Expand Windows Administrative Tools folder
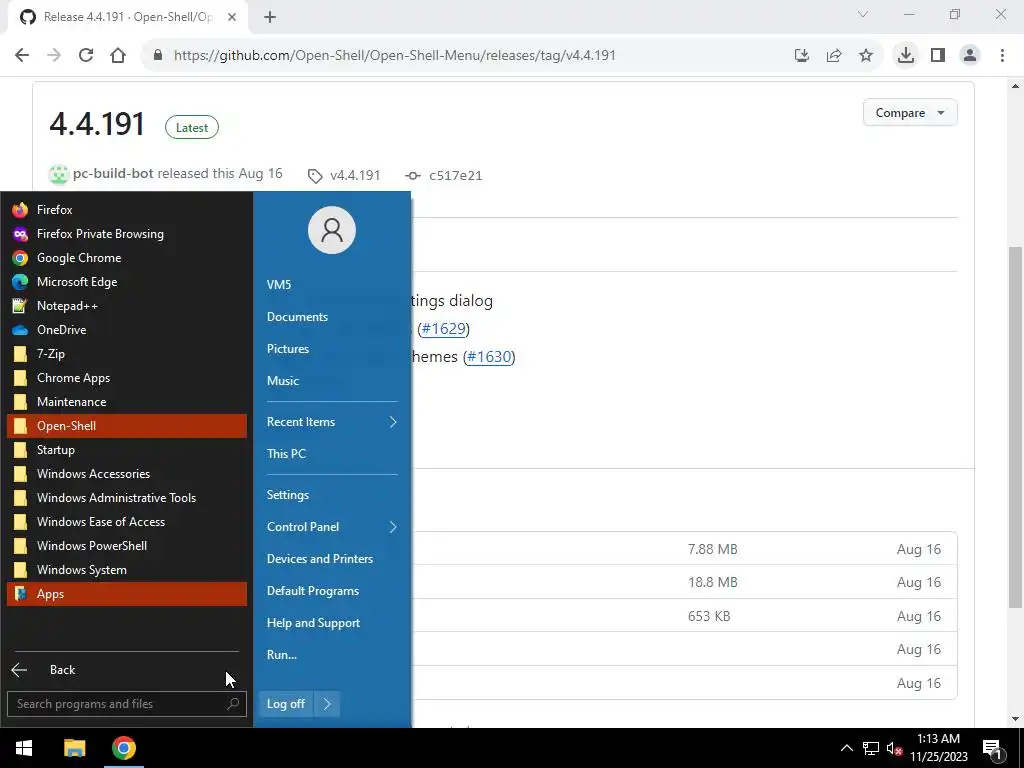This screenshot has height=768, width=1024. point(127,498)
